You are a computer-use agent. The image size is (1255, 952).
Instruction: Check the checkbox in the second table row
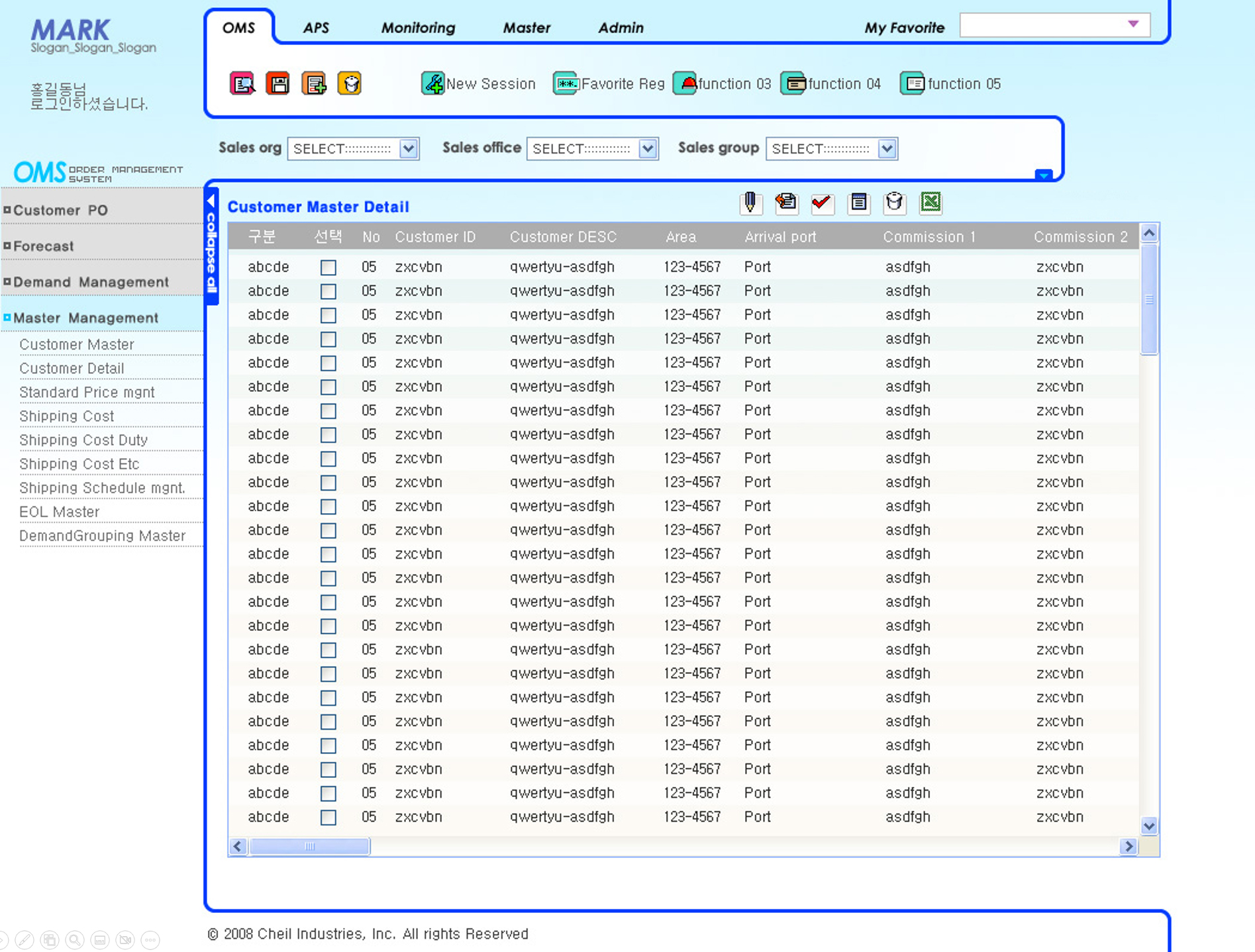(x=328, y=291)
